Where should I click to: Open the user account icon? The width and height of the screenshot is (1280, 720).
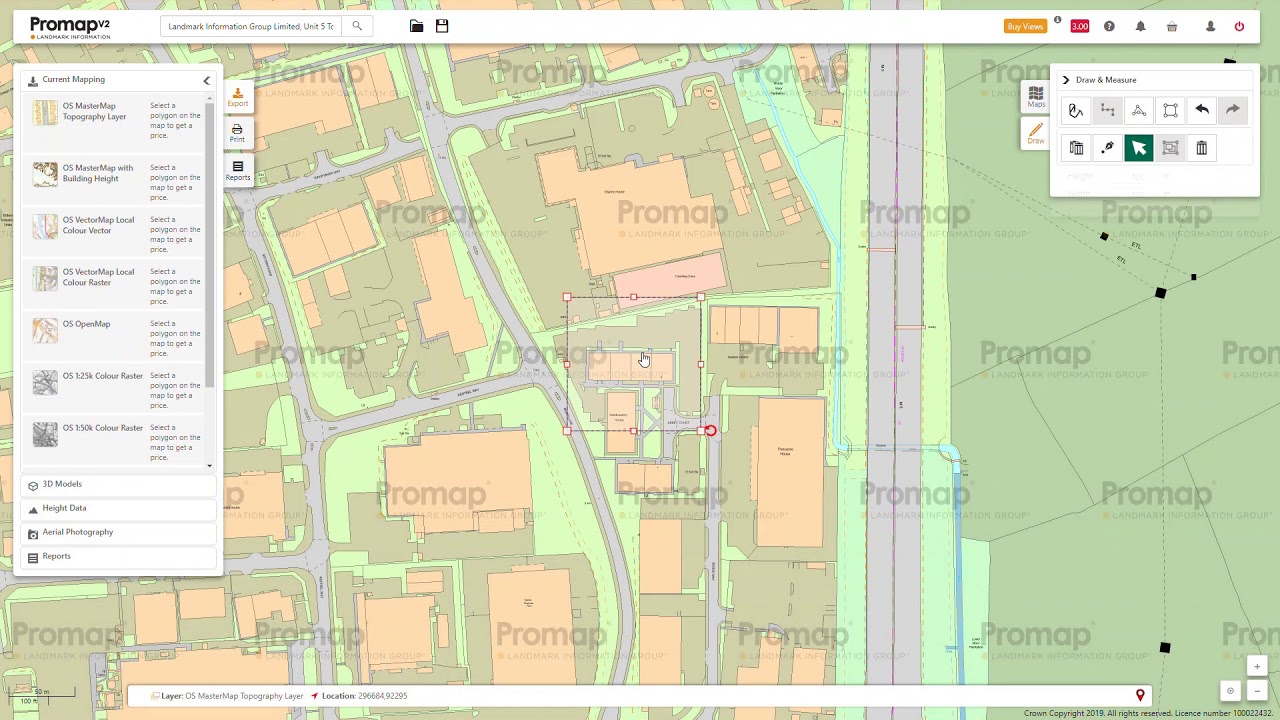coord(1210,26)
